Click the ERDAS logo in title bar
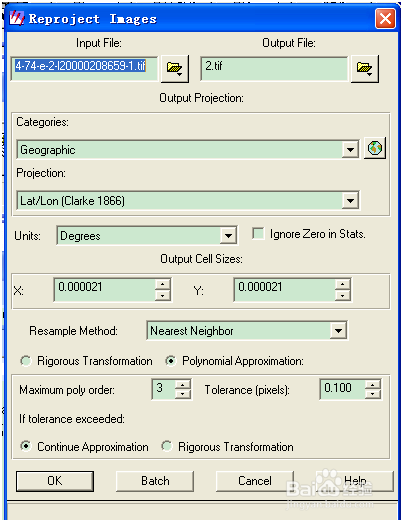This screenshot has width=403, height=522. 17,18
